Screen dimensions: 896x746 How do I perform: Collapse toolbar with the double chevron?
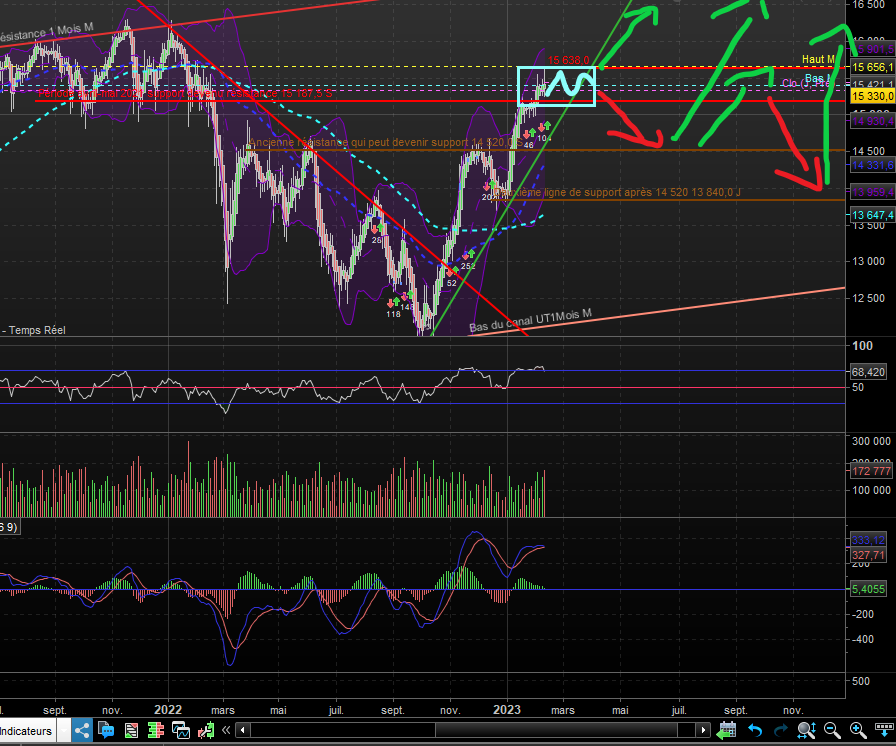(x=226, y=730)
